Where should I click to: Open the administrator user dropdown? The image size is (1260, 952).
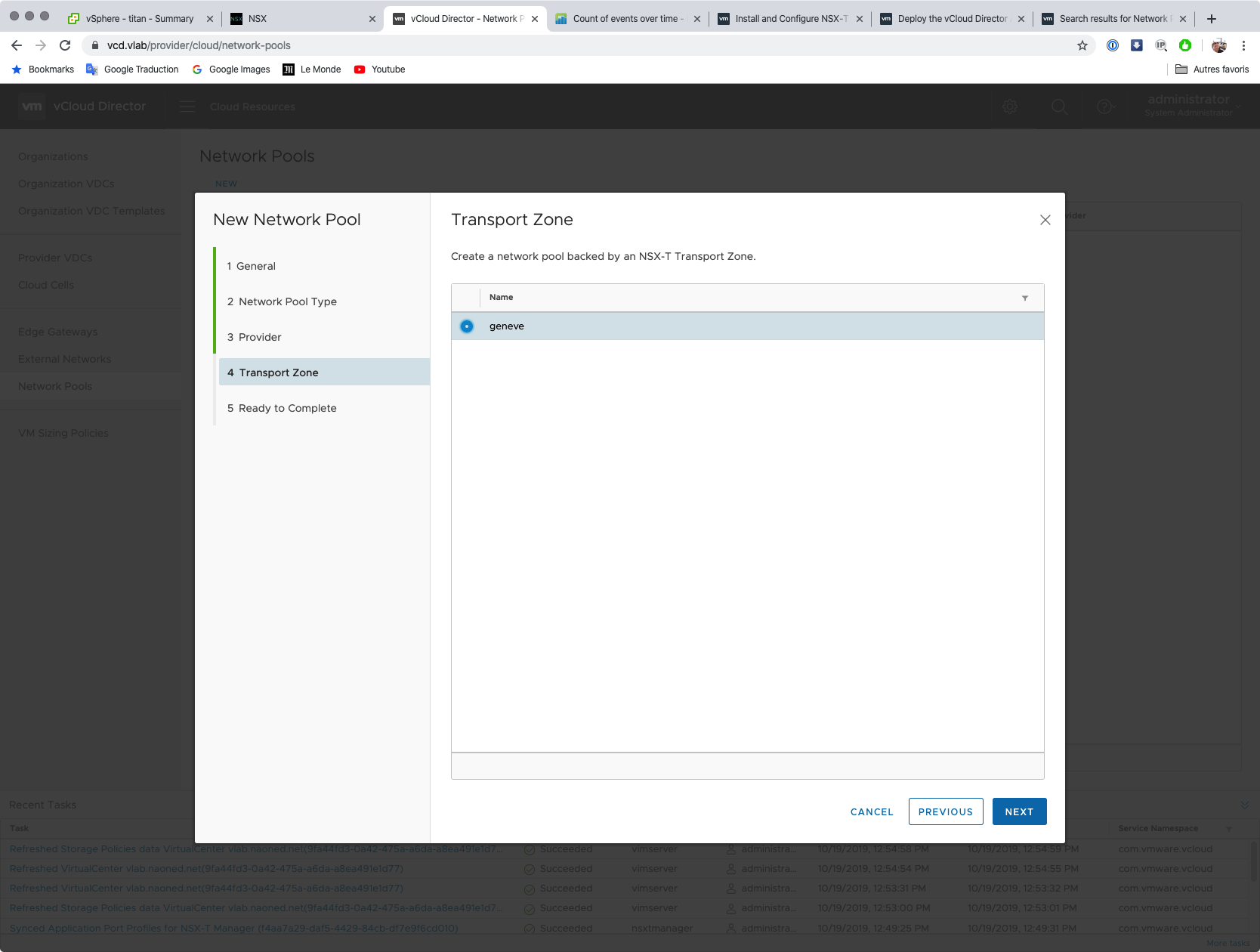coord(1192,106)
